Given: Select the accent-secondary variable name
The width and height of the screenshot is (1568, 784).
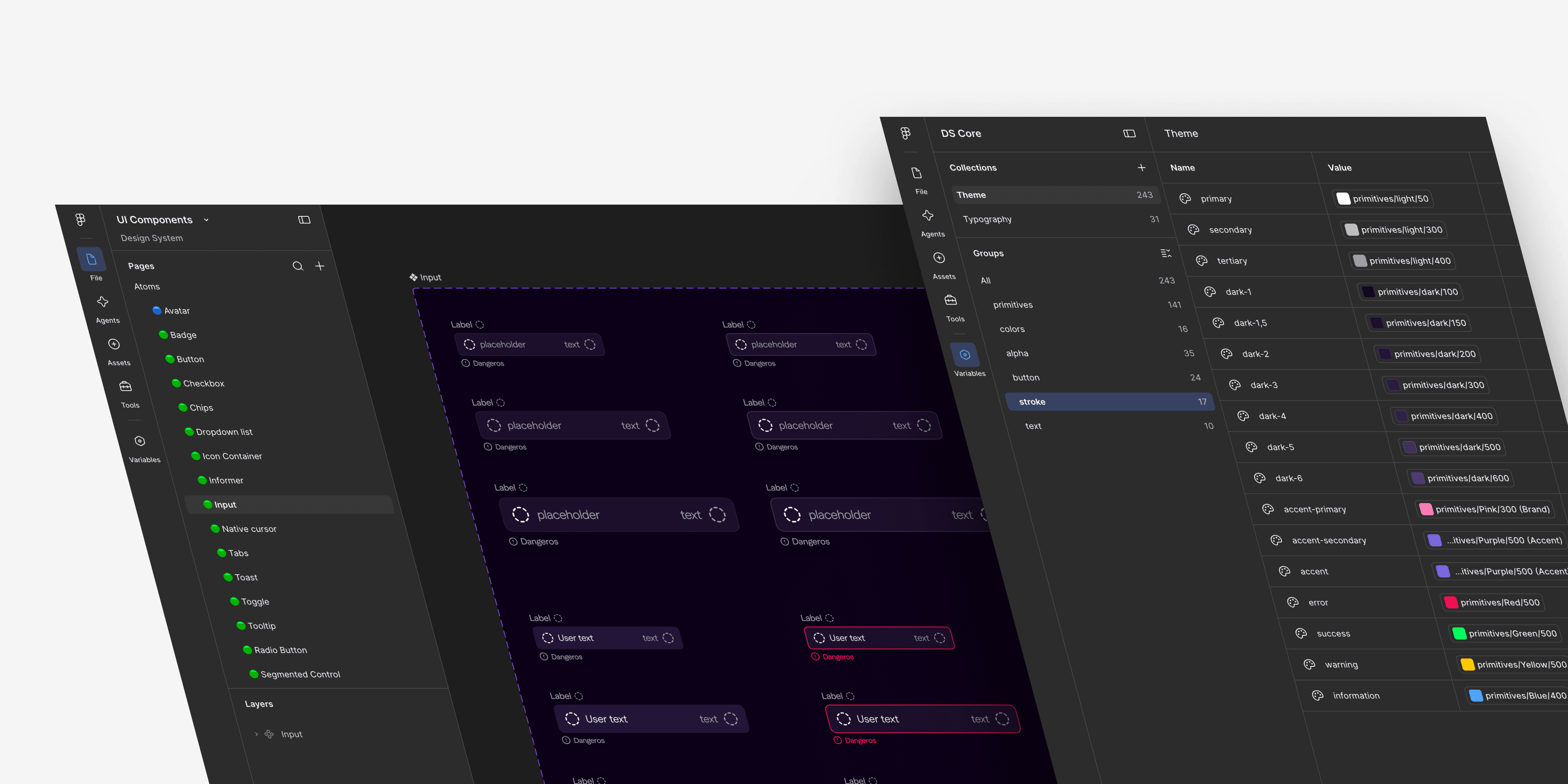Looking at the screenshot, I should pos(1329,540).
